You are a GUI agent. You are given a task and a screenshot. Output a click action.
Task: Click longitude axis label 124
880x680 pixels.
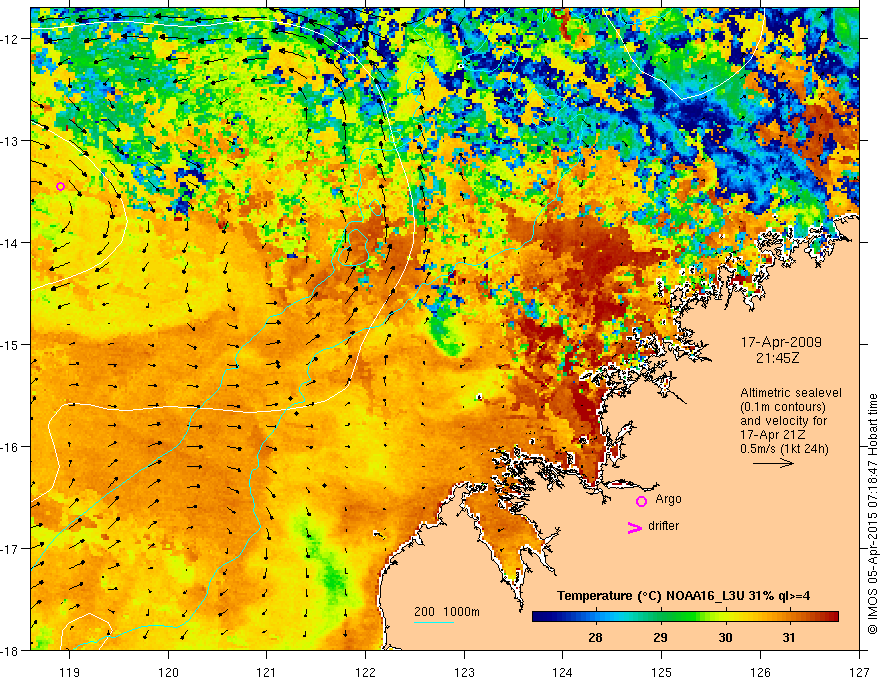pos(563,672)
